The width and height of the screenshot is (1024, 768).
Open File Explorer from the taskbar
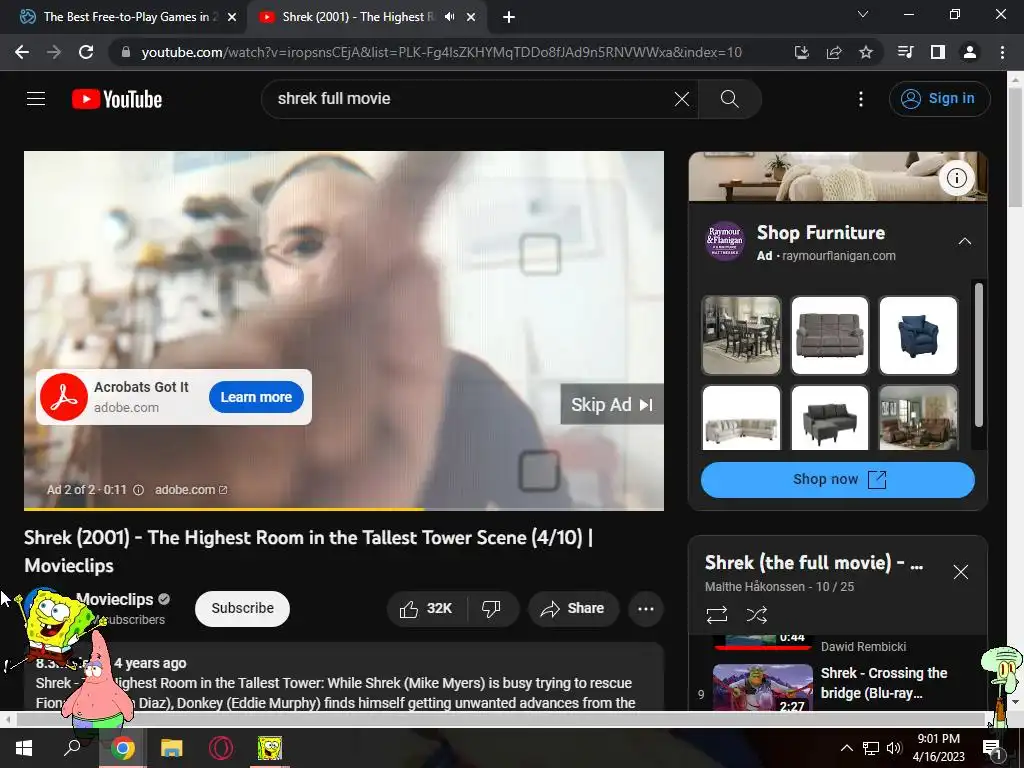tap(172, 748)
